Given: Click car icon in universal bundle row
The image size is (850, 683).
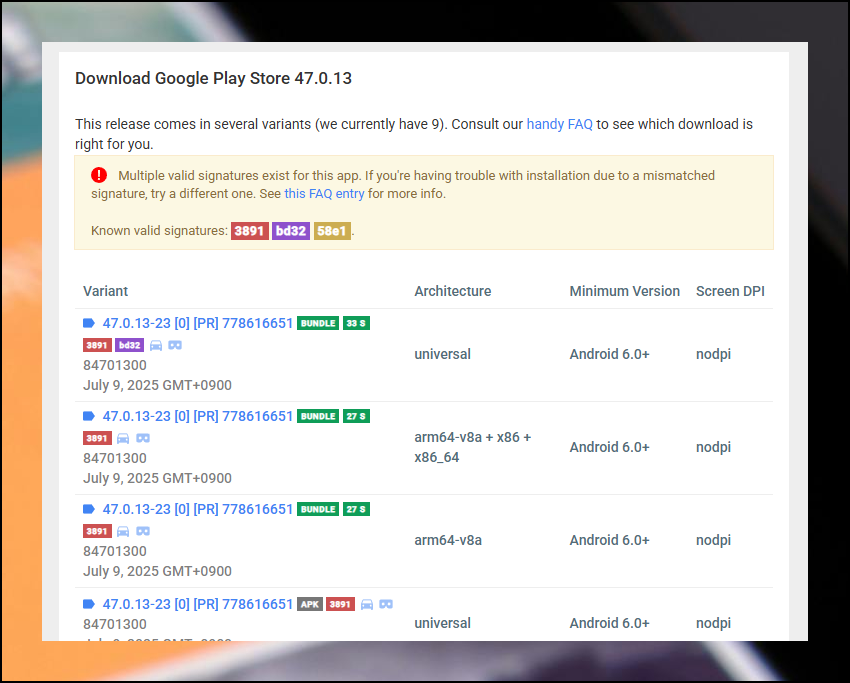Looking at the screenshot, I should coord(156,345).
